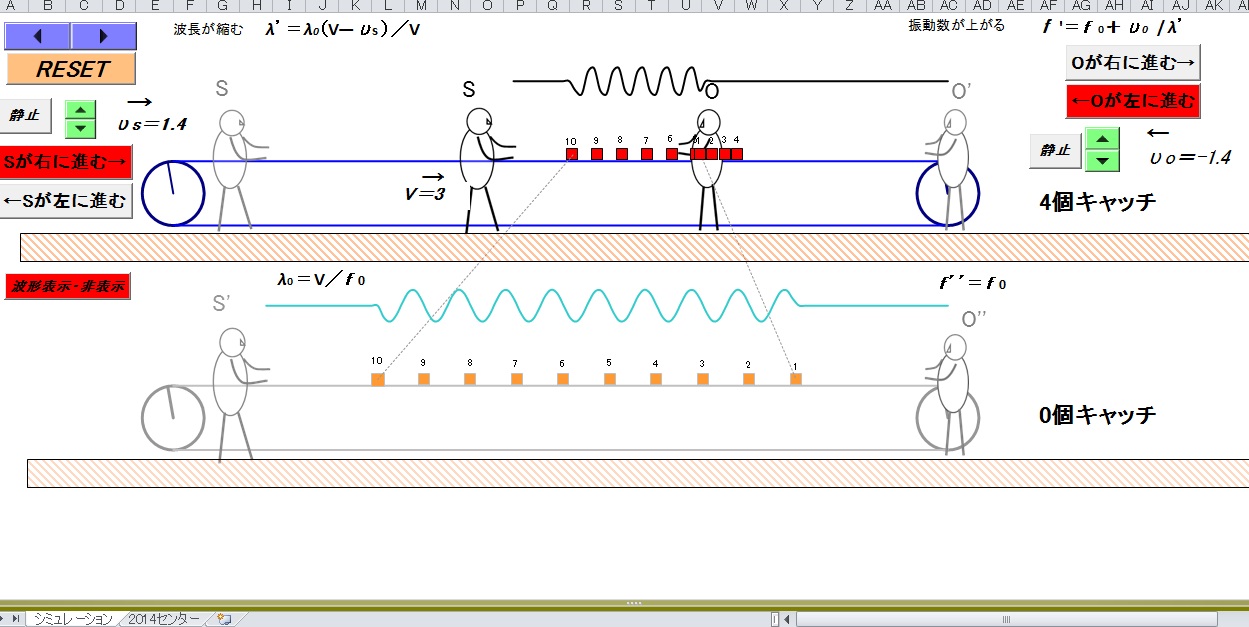Viewport: 1249px width, 627px height.
Task: Click the teal sine waveform
Action: [607, 305]
